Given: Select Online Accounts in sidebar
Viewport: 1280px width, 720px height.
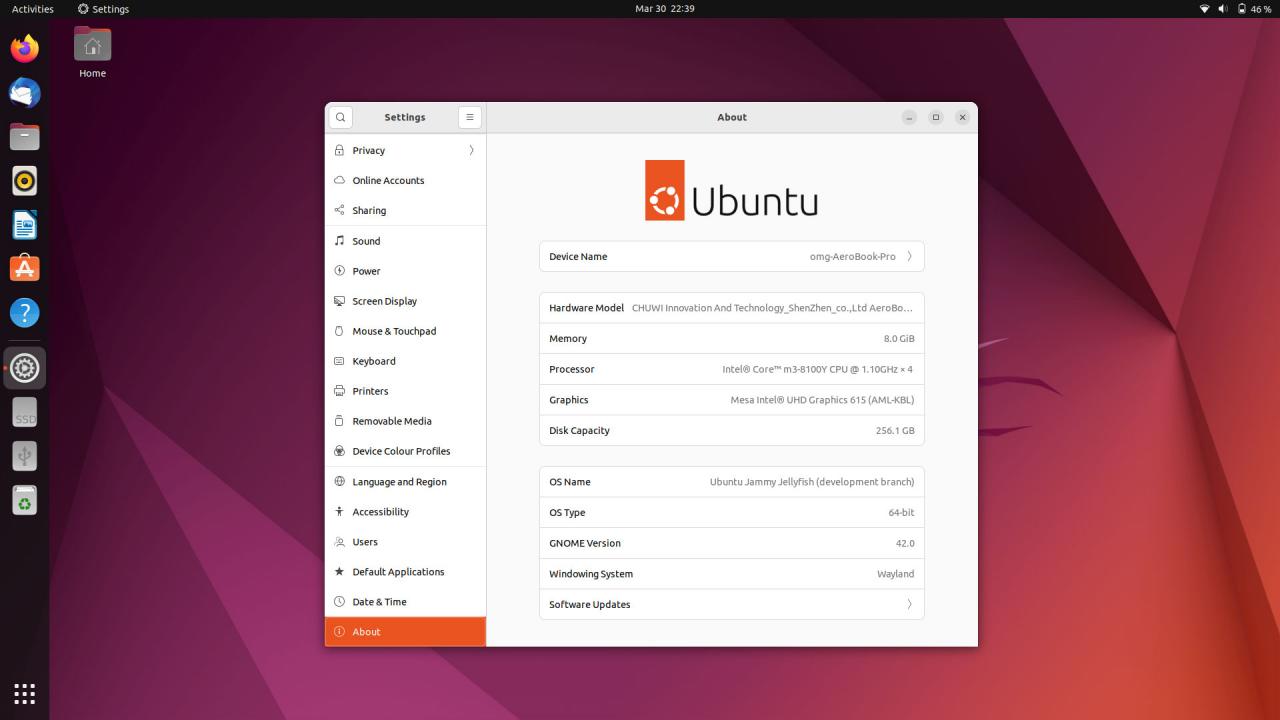Looking at the screenshot, I should pyautogui.click(x=405, y=180).
